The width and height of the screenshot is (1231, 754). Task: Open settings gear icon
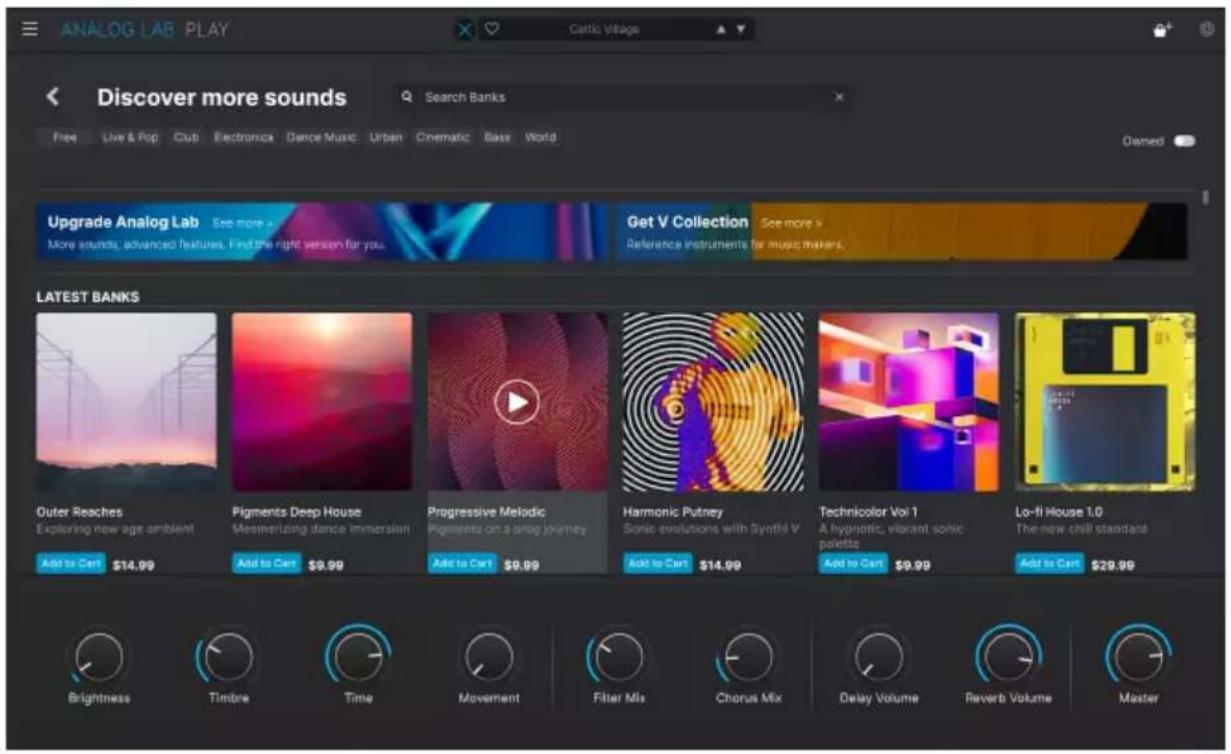tap(1206, 30)
